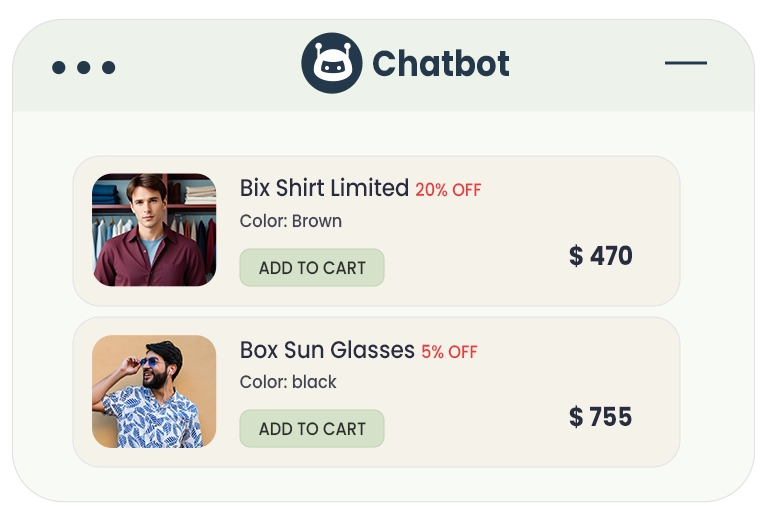Click the leftmost dot in the header
768x528 pixels.
pos(58,68)
